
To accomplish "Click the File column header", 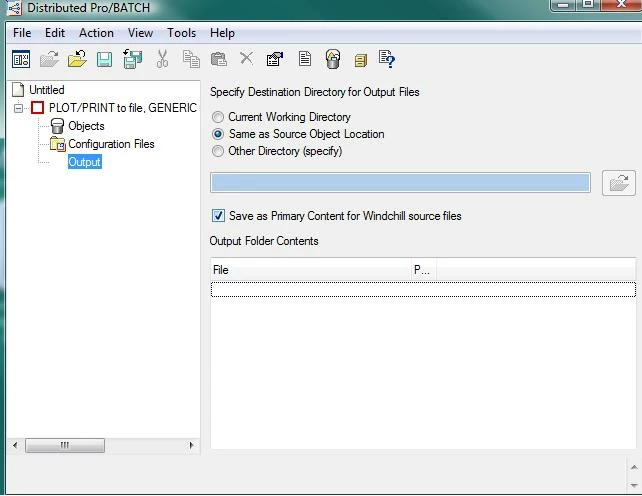I will [310, 270].
